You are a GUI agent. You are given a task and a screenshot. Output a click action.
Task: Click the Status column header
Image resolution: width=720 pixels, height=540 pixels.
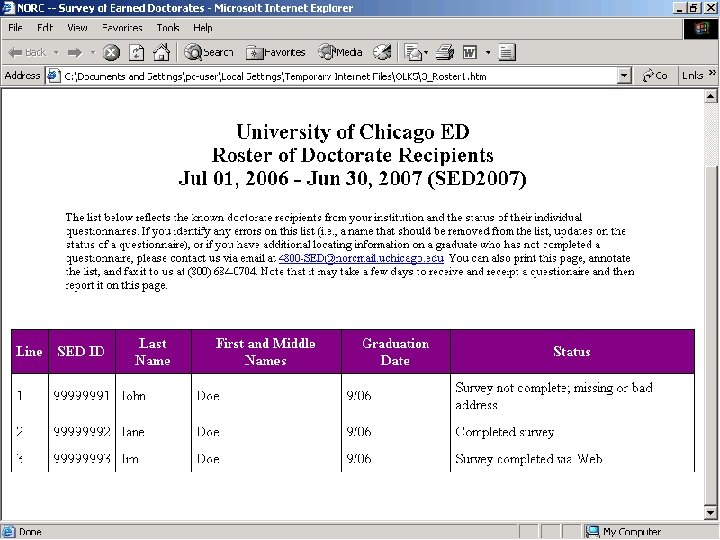pyautogui.click(x=572, y=351)
